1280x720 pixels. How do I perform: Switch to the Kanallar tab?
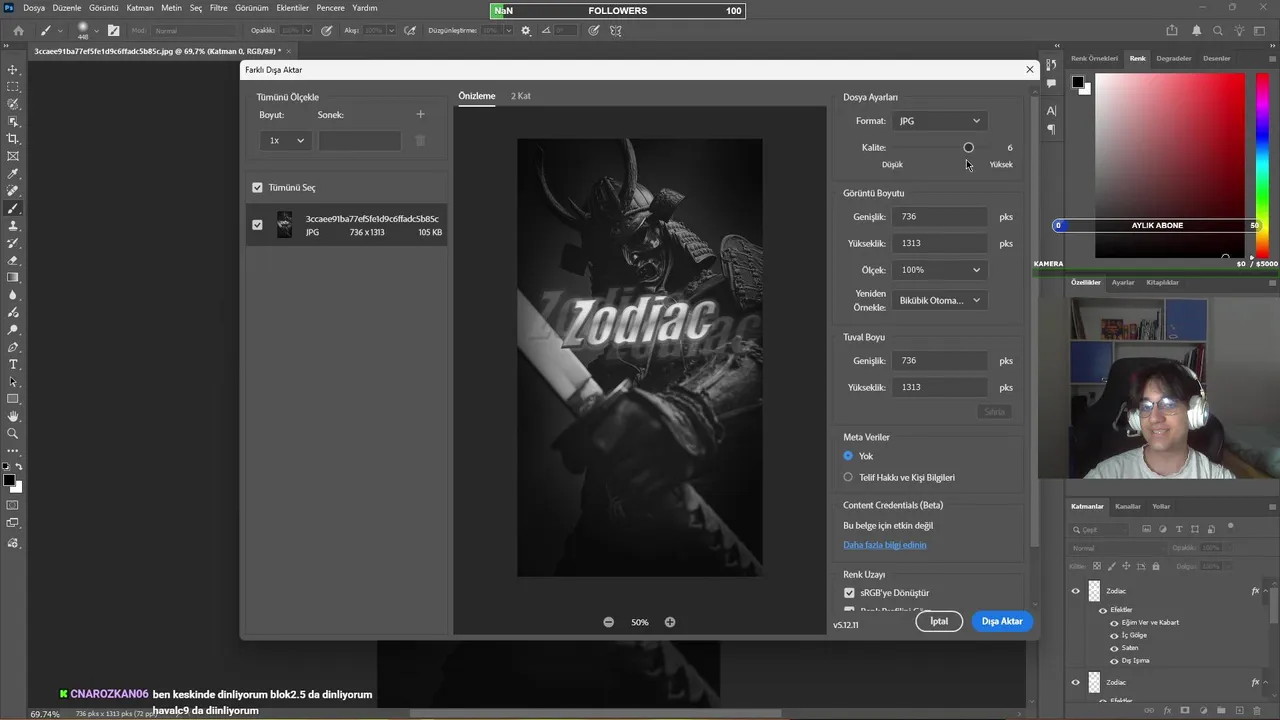point(1128,506)
